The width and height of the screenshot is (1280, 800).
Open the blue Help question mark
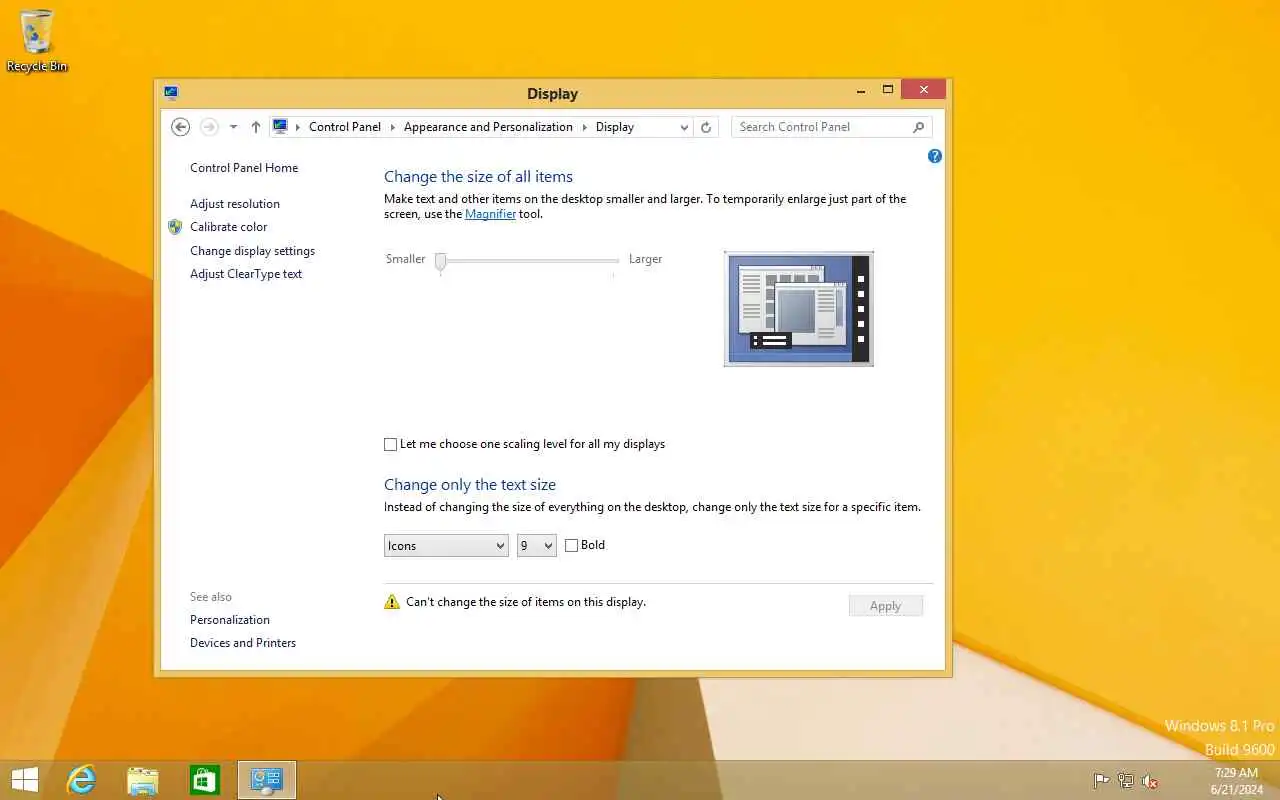(x=934, y=156)
